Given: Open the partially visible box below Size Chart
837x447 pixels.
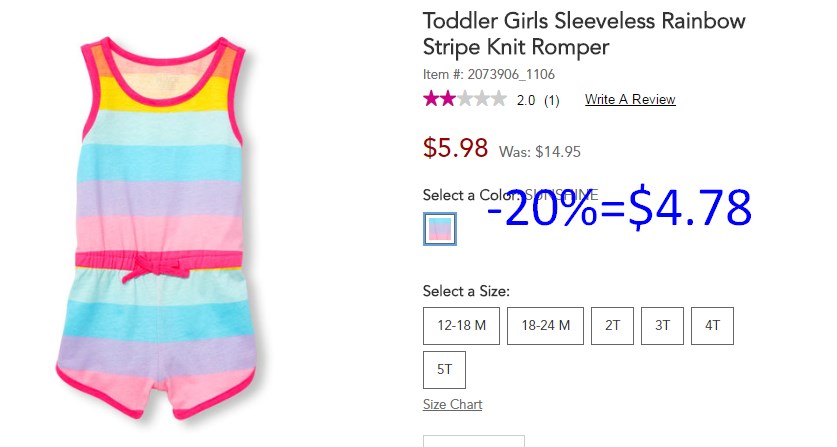Looking at the screenshot, I should click(474, 441).
